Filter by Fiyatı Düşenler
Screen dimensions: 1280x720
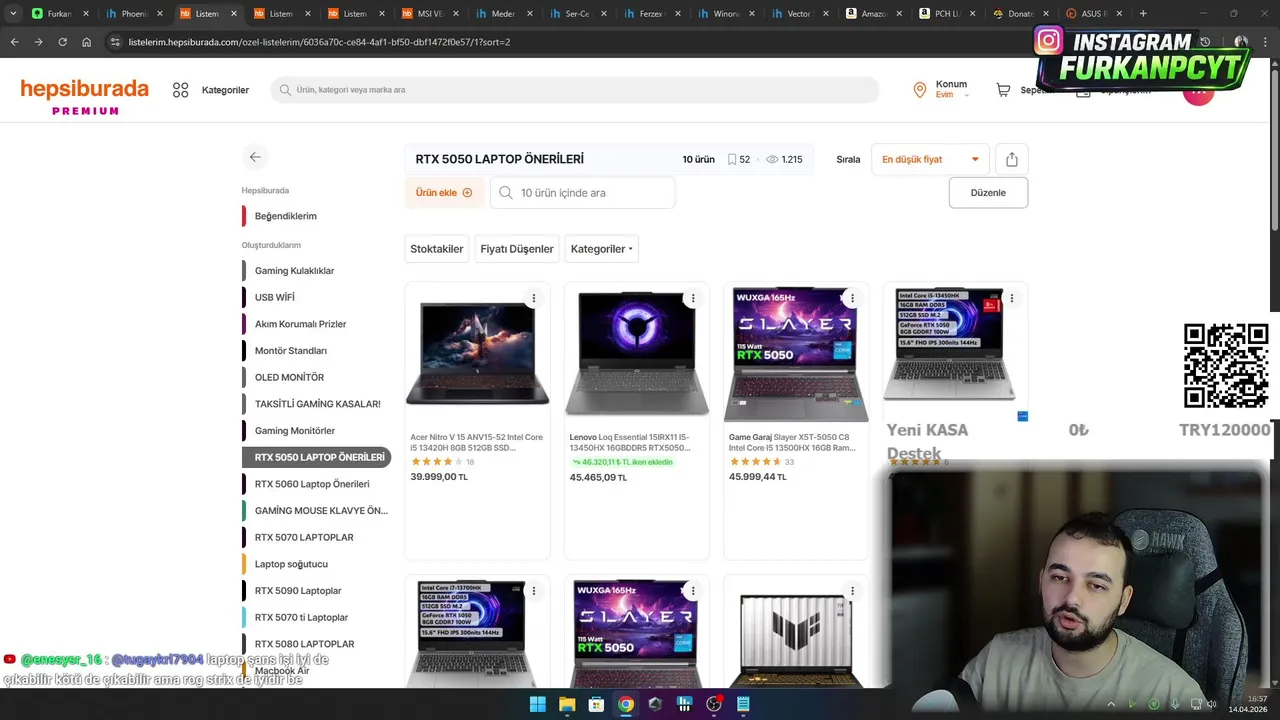click(x=517, y=249)
